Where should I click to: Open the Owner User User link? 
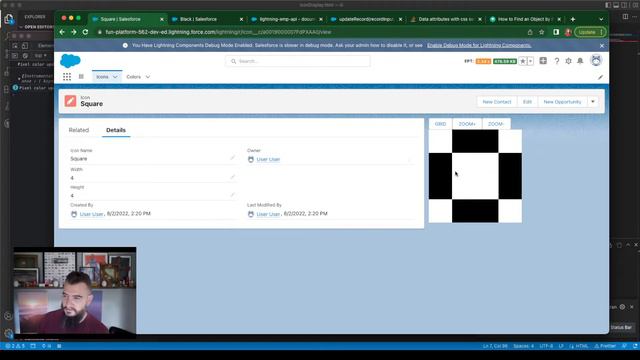[x=268, y=159]
